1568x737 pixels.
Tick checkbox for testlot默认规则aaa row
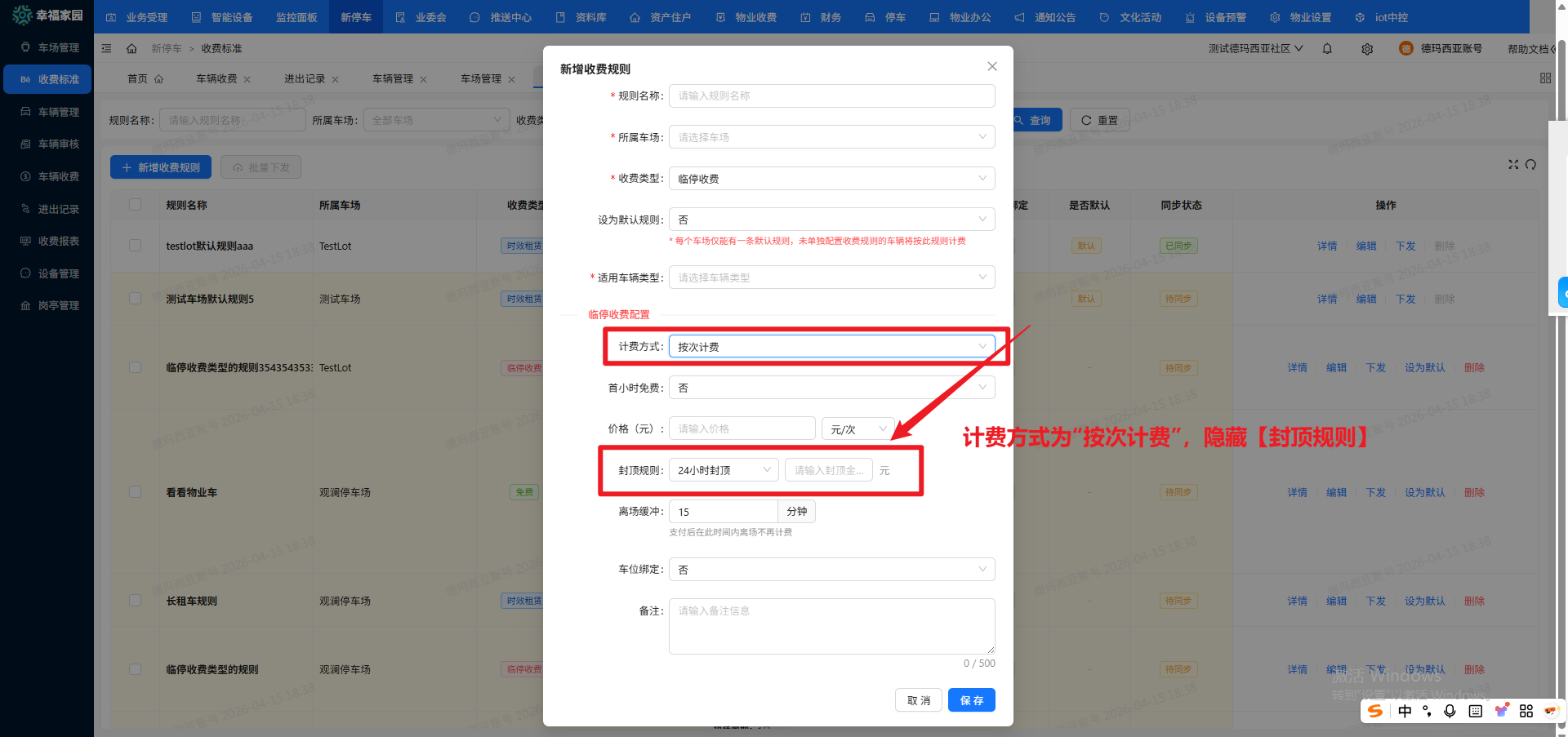pyautogui.click(x=136, y=246)
